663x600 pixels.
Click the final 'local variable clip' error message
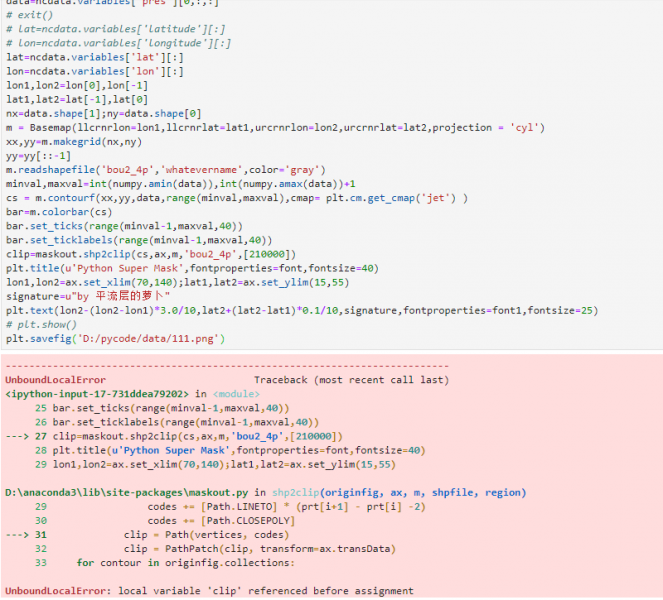point(265,591)
